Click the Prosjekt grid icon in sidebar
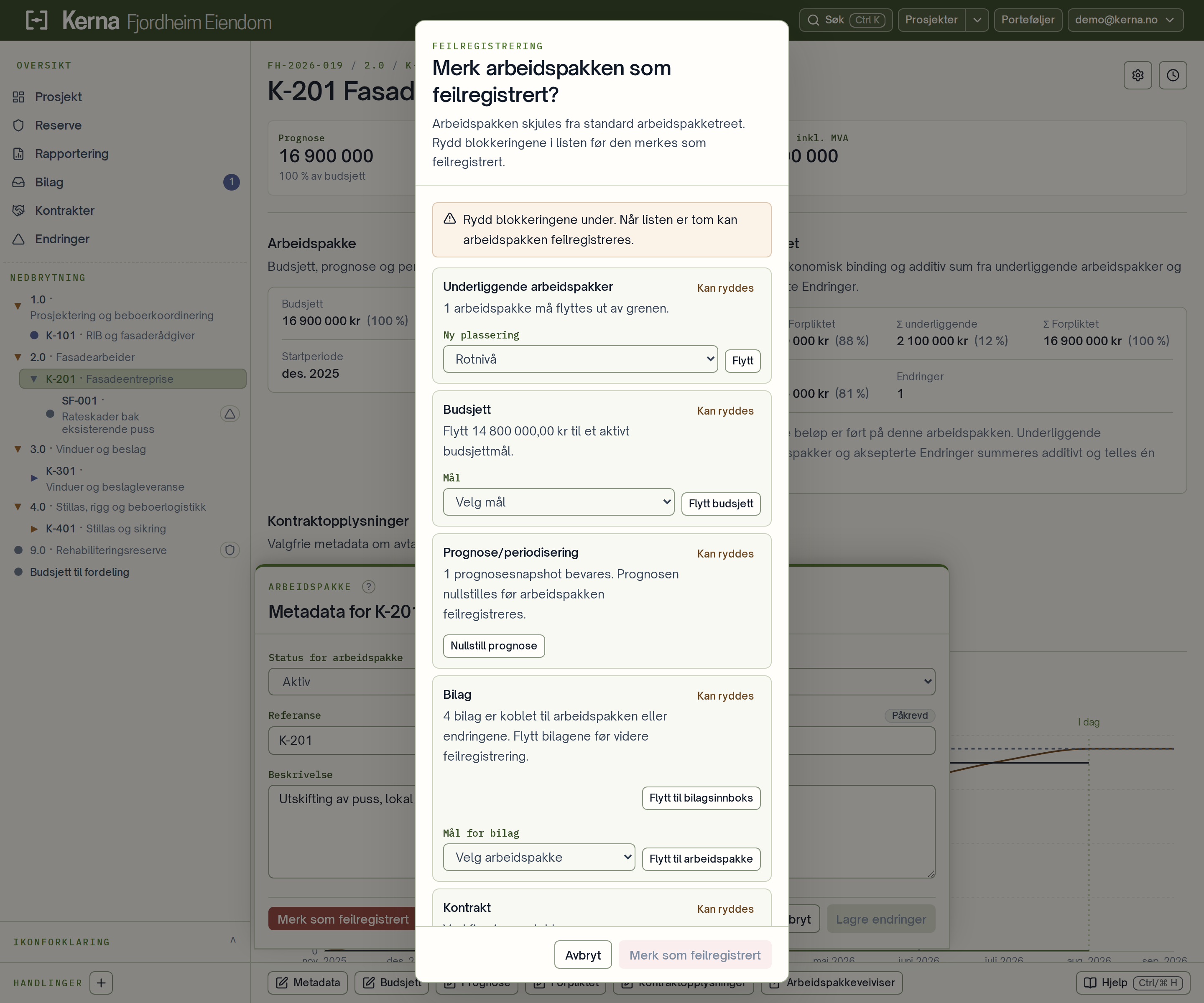 click(x=18, y=97)
